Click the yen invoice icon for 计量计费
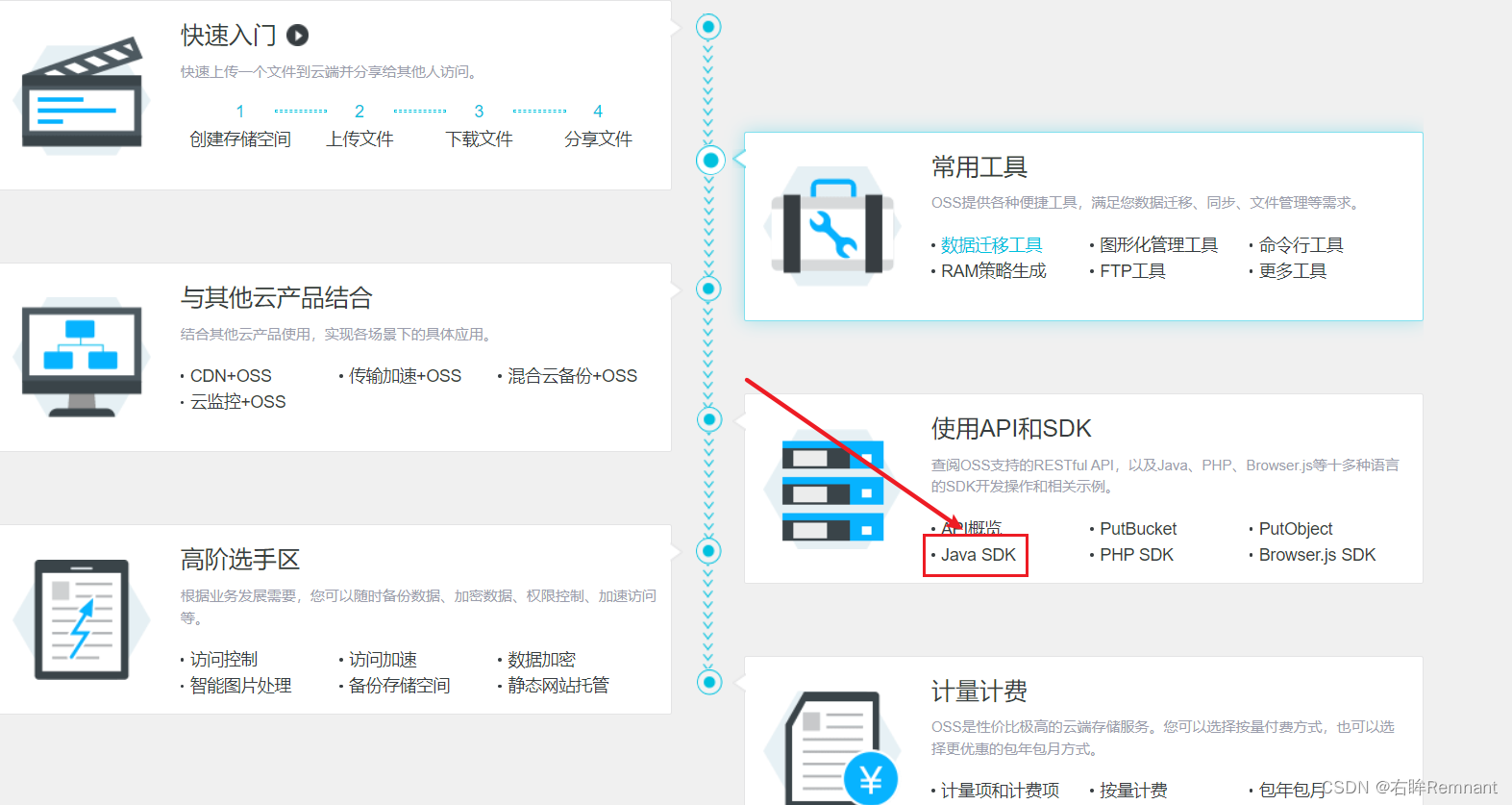Viewport: 1512px width, 805px height. [832, 748]
